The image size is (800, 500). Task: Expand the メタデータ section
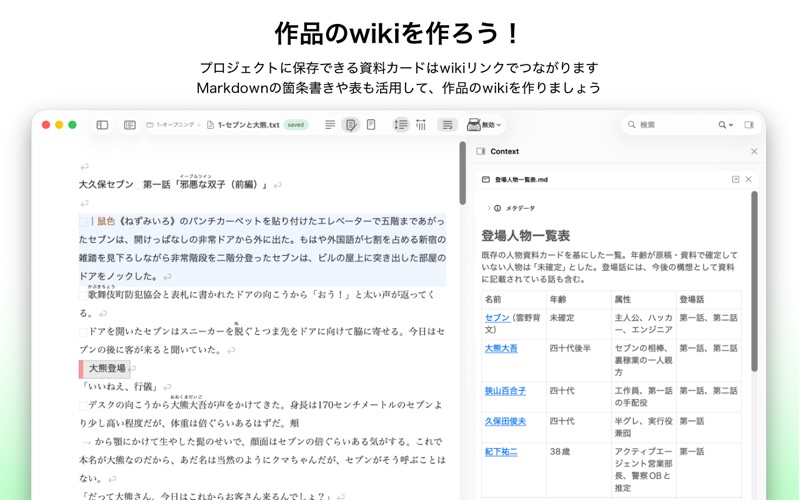pyautogui.click(x=489, y=208)
